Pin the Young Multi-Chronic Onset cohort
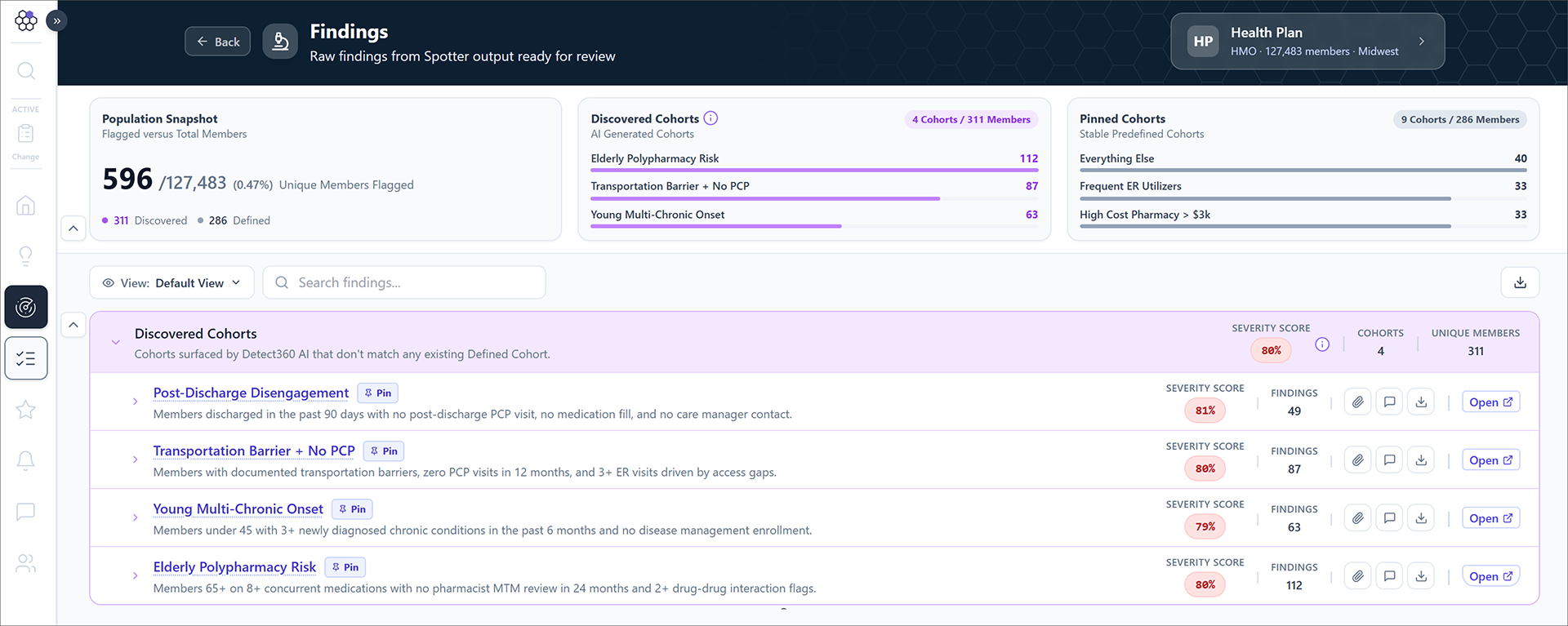 (x=352, y=509)
